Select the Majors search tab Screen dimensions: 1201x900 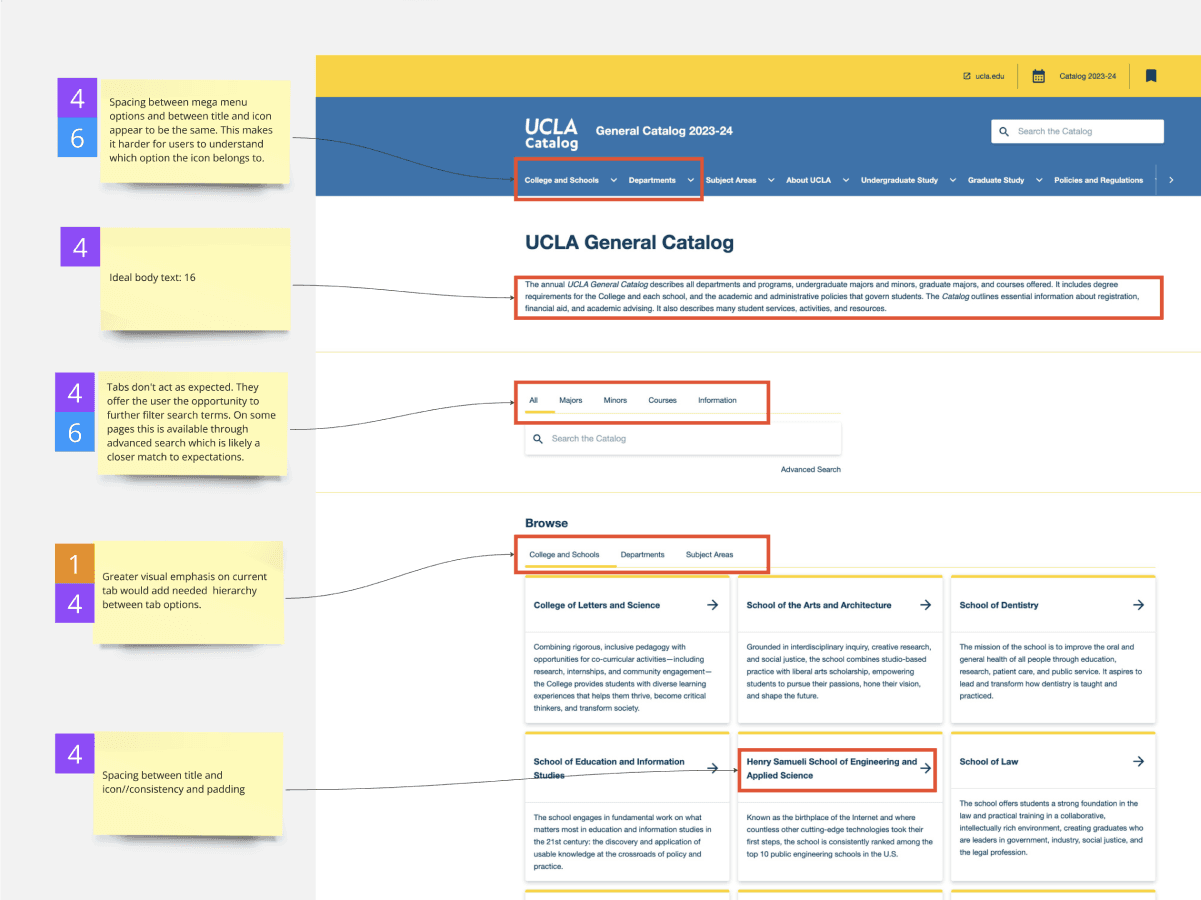[571, 400]
